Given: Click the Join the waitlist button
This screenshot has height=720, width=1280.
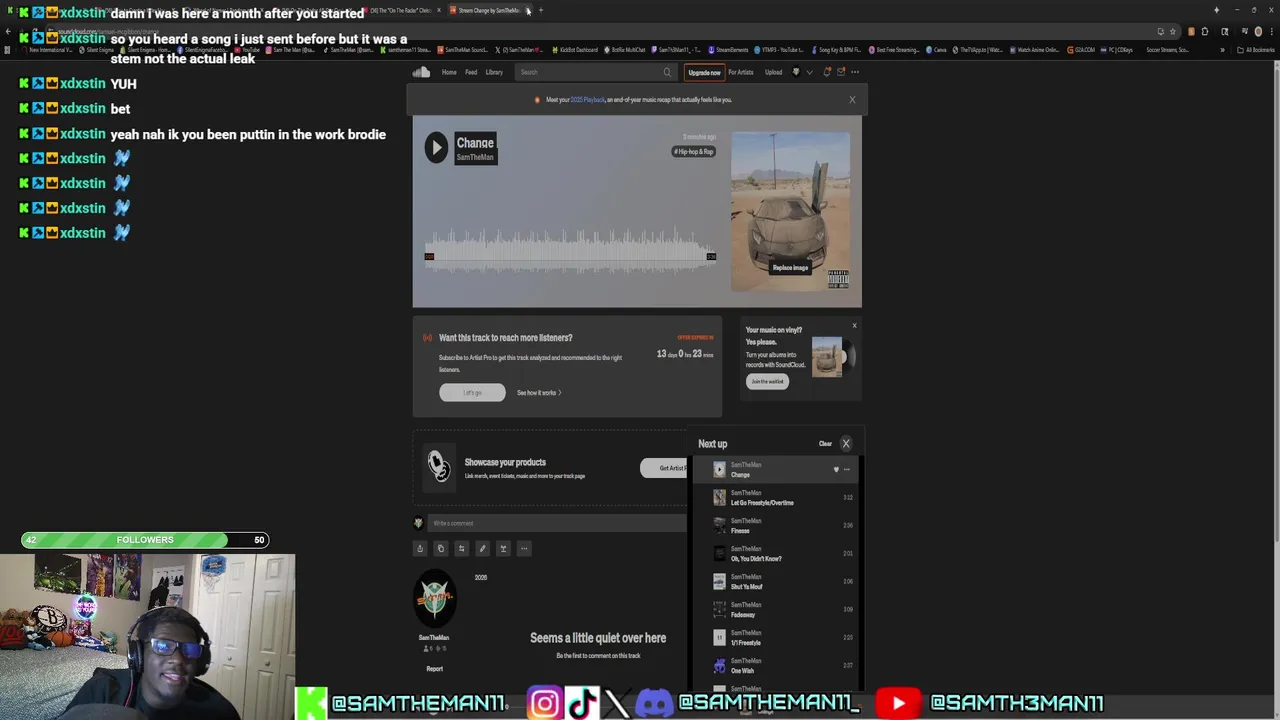Looking at the screenshot, I should point(768,381).
